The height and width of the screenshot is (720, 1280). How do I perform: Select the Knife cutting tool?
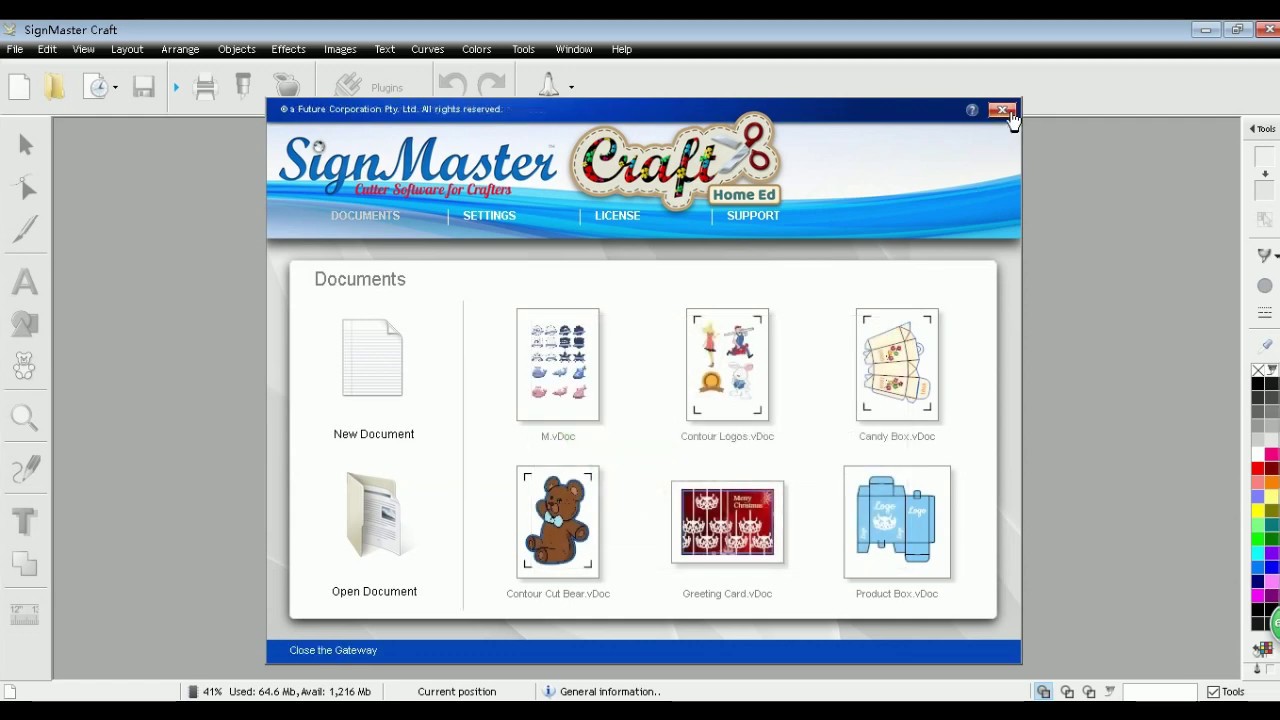pyautogui.click(x=26, y=229)
